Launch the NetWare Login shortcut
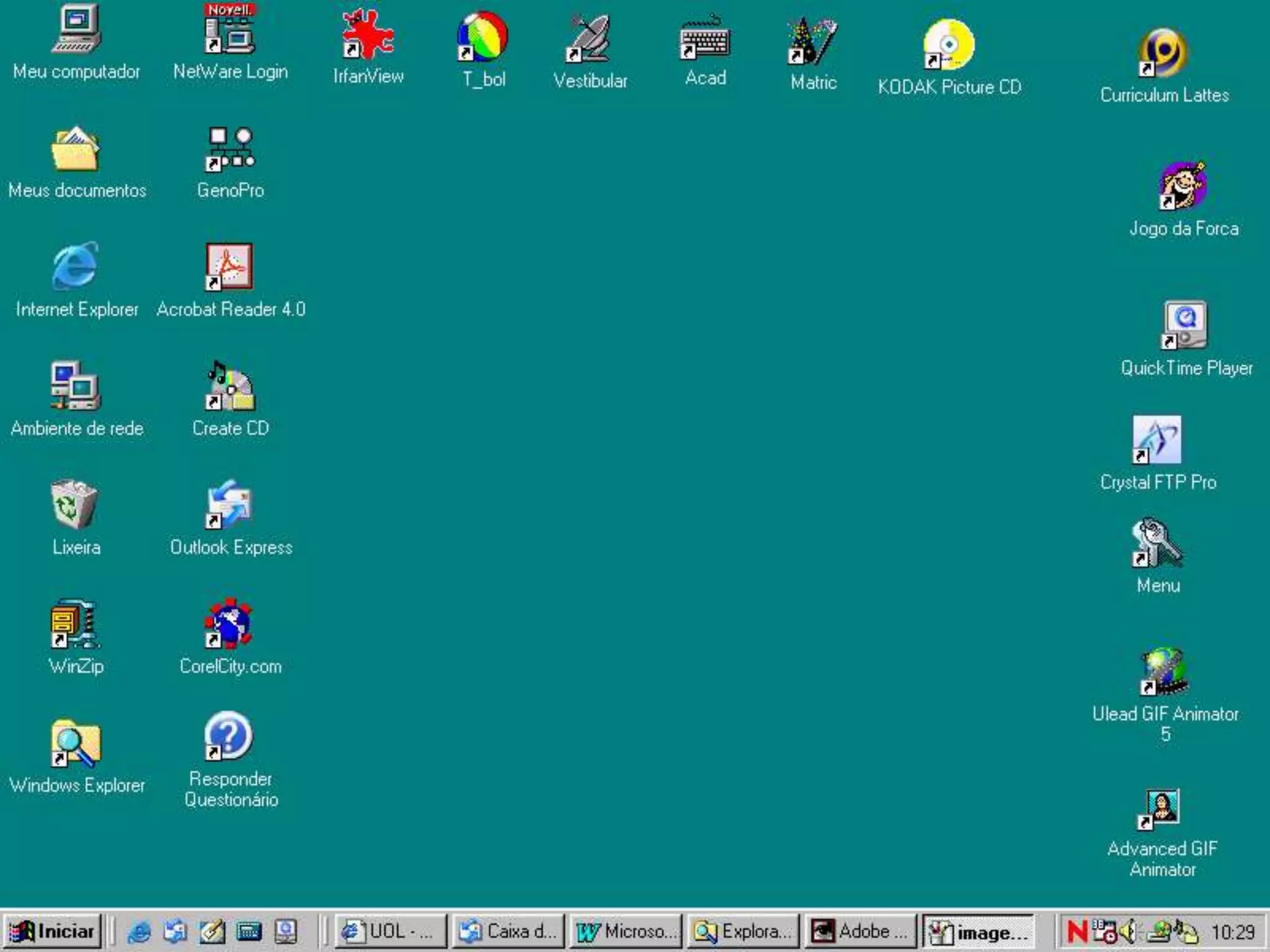 [x=230, y=31]
